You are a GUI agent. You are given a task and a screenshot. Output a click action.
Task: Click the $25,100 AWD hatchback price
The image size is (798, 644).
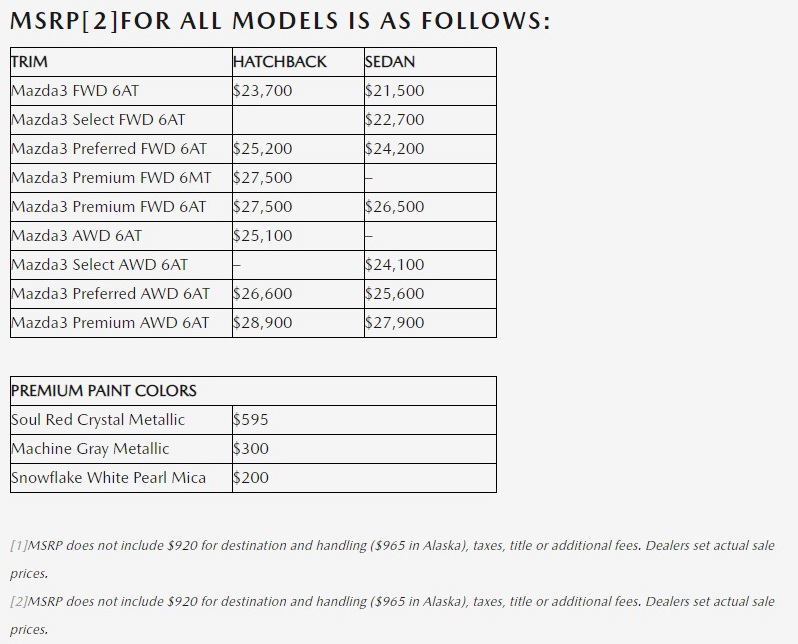[263, 236]
